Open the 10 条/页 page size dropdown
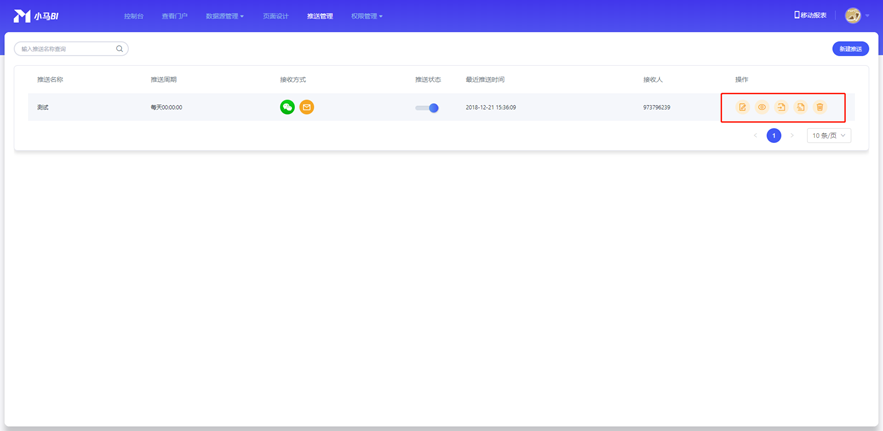The width and height of the screenshot is (883, 431). pyautogui.click(x=828, y=135)
